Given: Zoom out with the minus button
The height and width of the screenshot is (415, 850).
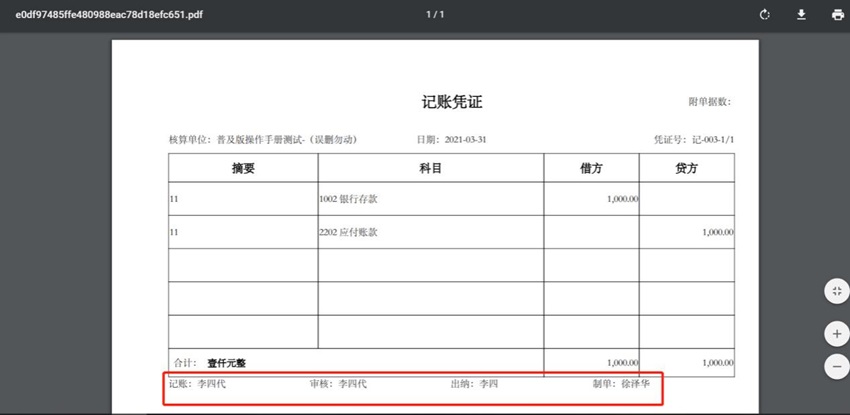Looking at the screenshot, I should (x=837, y=366).
